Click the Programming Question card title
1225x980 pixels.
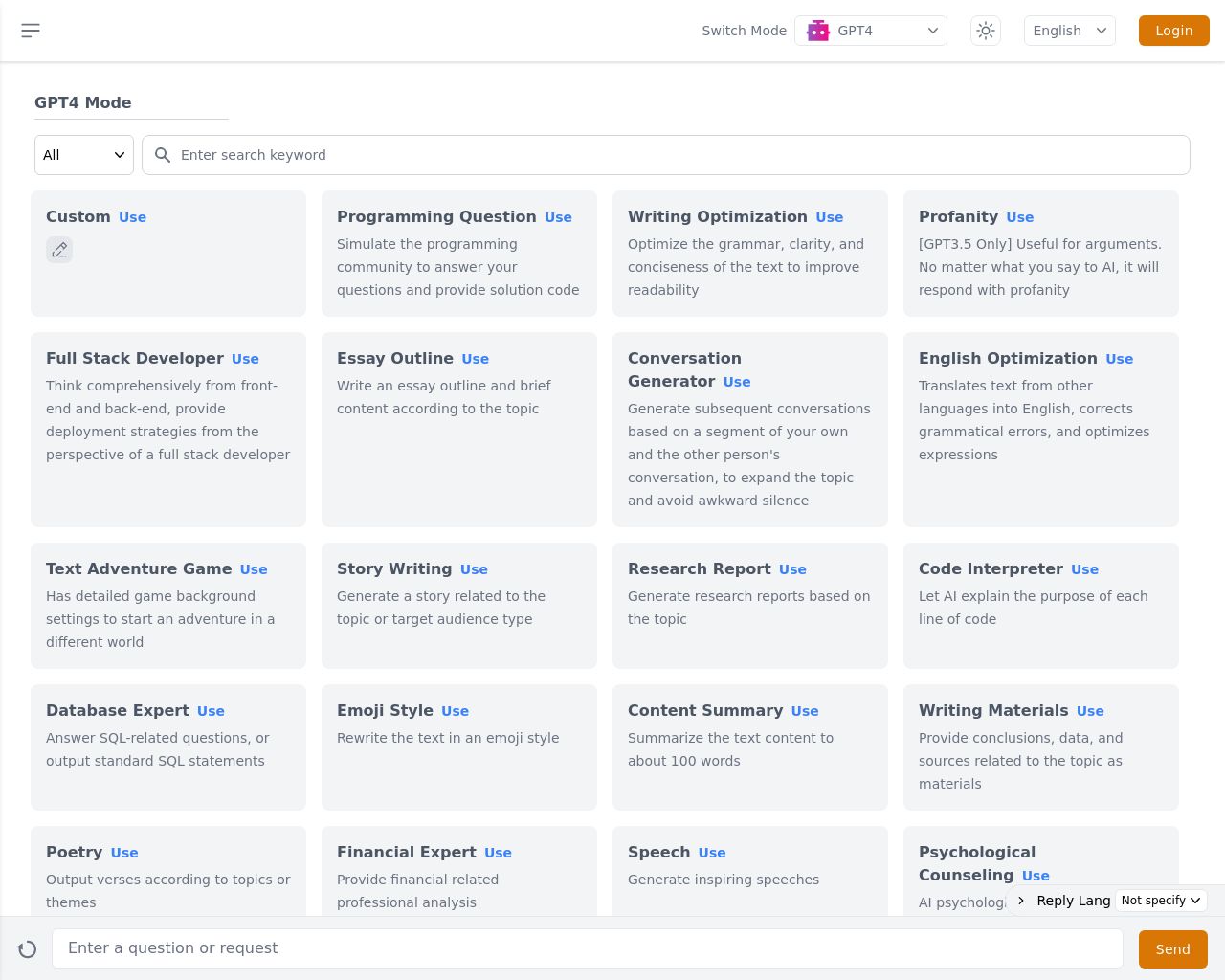(x=436, y=217)
